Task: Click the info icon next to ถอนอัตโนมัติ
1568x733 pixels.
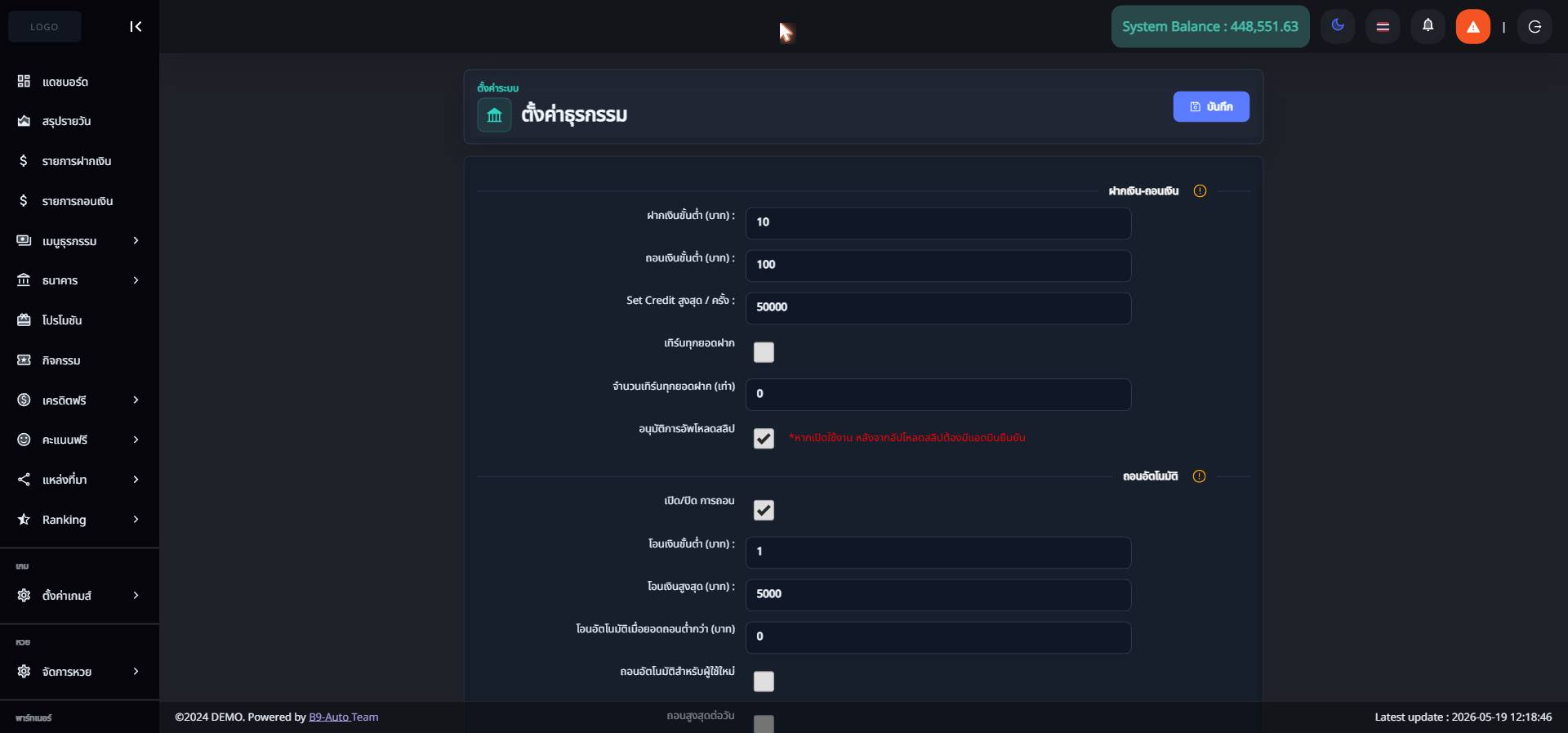Action: coord(1199,476)
